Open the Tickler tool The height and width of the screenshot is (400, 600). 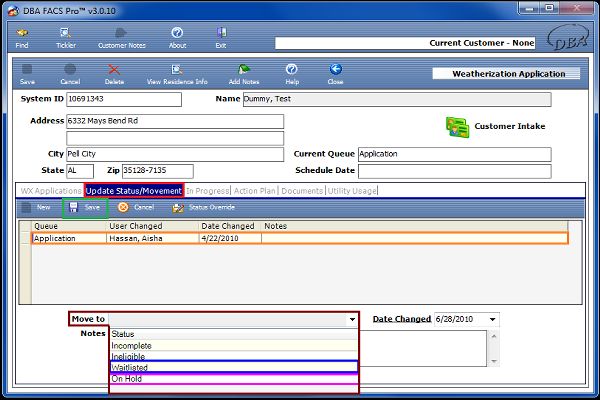66,38
